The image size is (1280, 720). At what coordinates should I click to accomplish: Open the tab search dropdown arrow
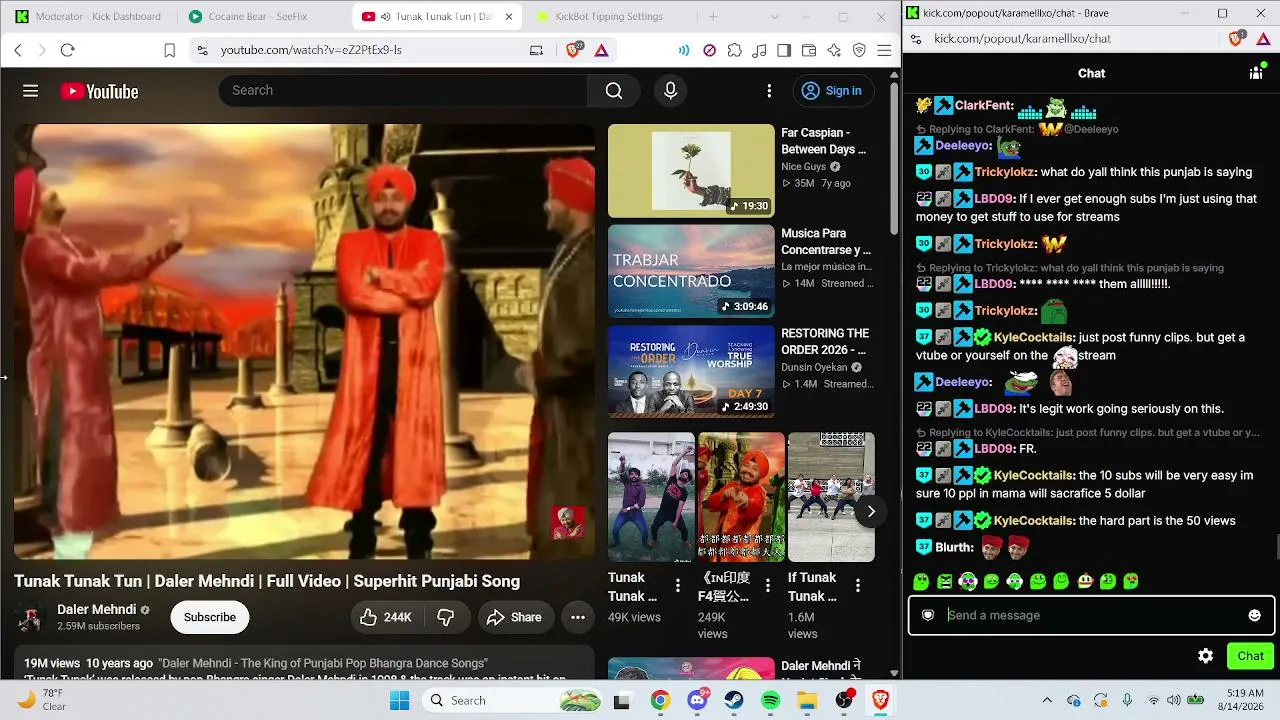tap(775, 17)
